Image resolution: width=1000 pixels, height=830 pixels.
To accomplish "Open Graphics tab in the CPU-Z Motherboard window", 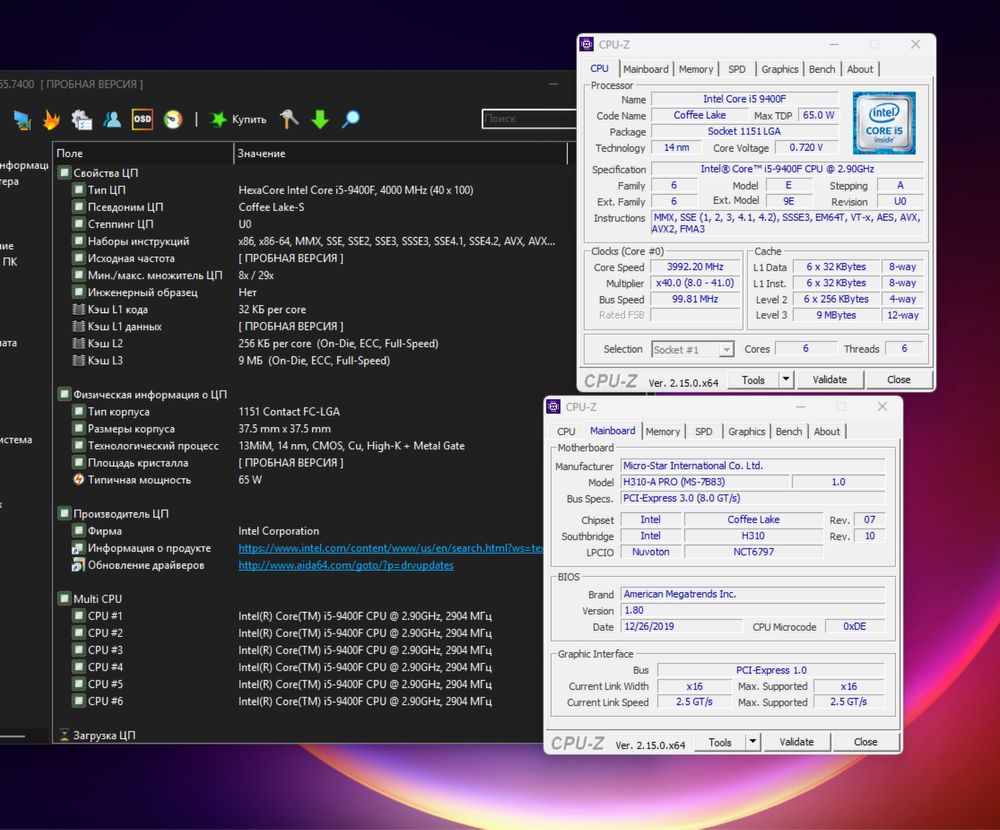I will pos(747,431).
